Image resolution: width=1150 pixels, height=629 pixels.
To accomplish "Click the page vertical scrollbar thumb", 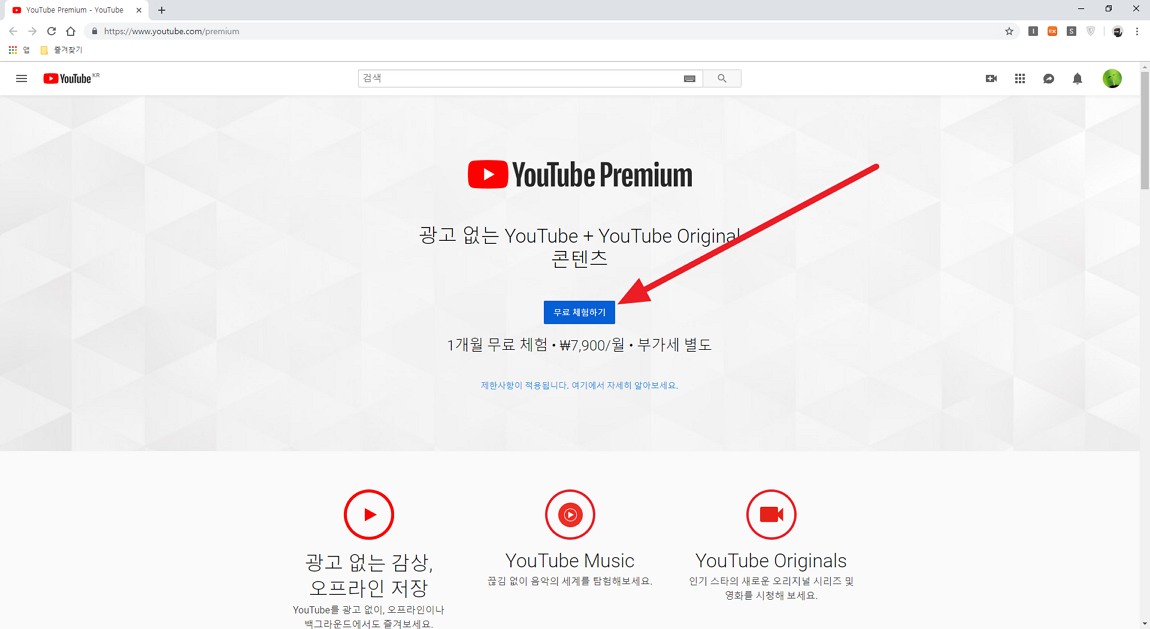I will pyautogui.click(x=1144, y=130).
